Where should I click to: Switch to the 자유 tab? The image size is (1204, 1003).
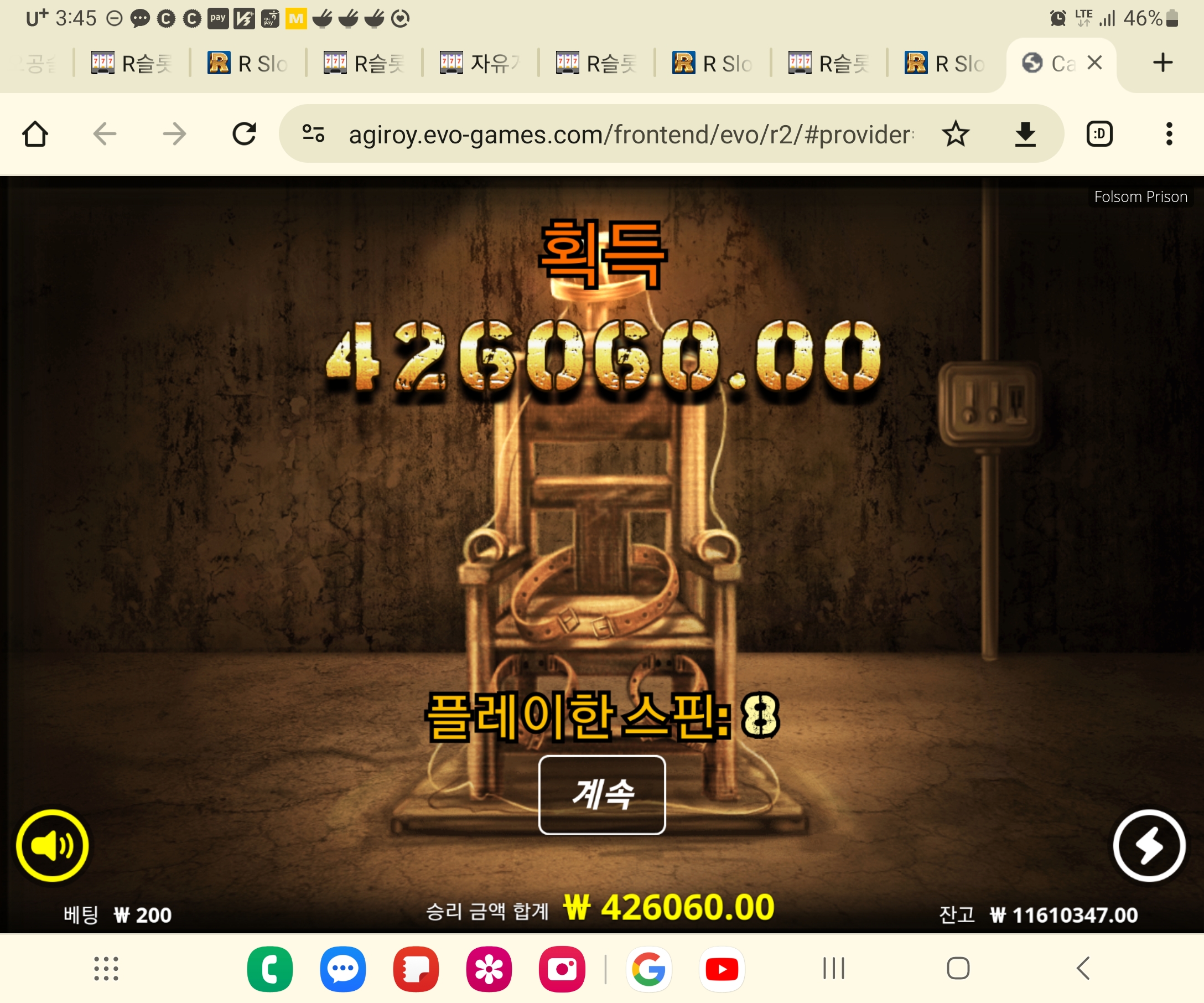coord(480,63)
